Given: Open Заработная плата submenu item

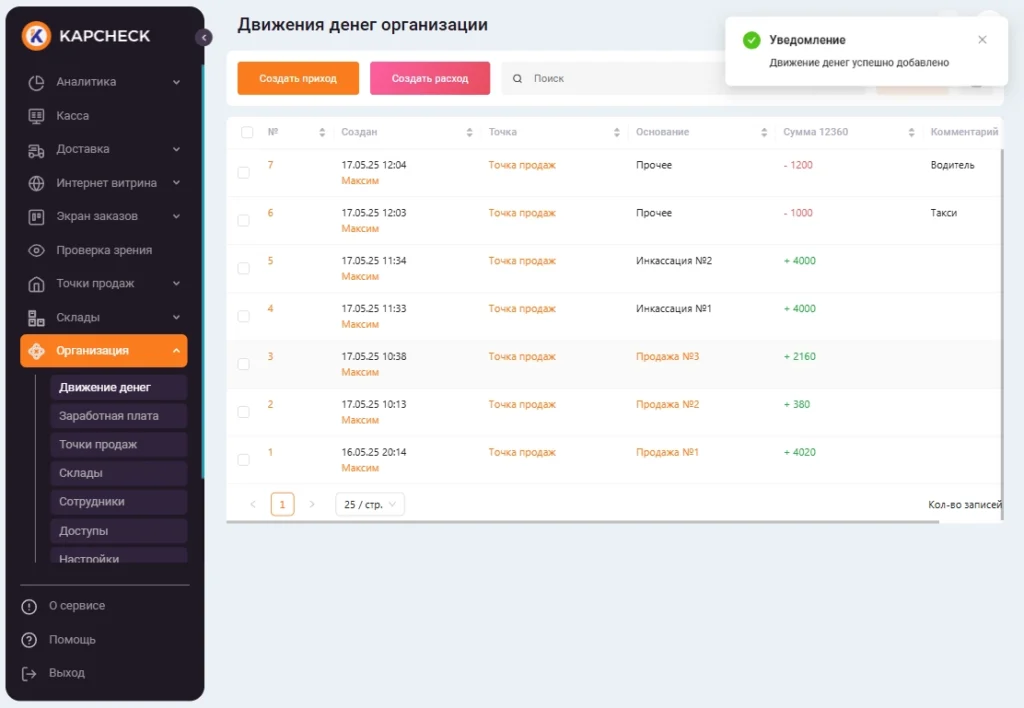Looking at the screenshot, I should click(x=108, y=416).
